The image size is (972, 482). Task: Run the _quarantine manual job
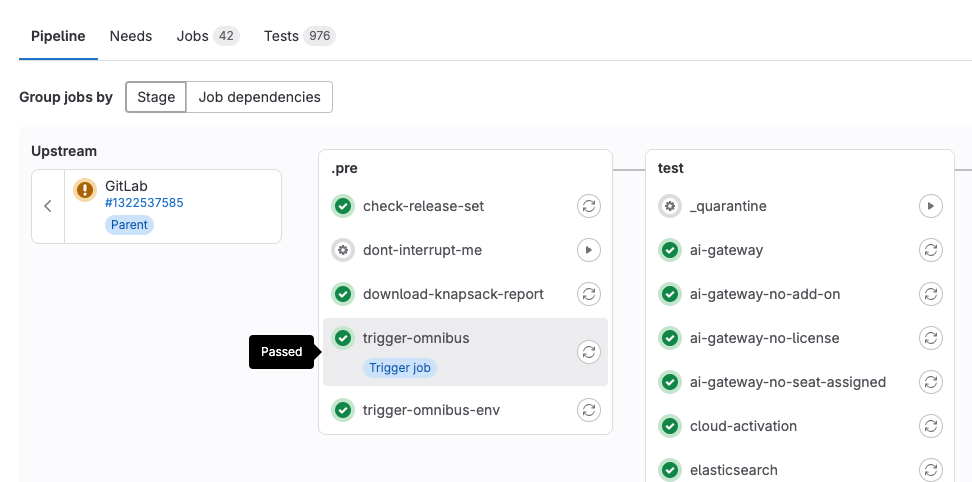coord(930,206)
